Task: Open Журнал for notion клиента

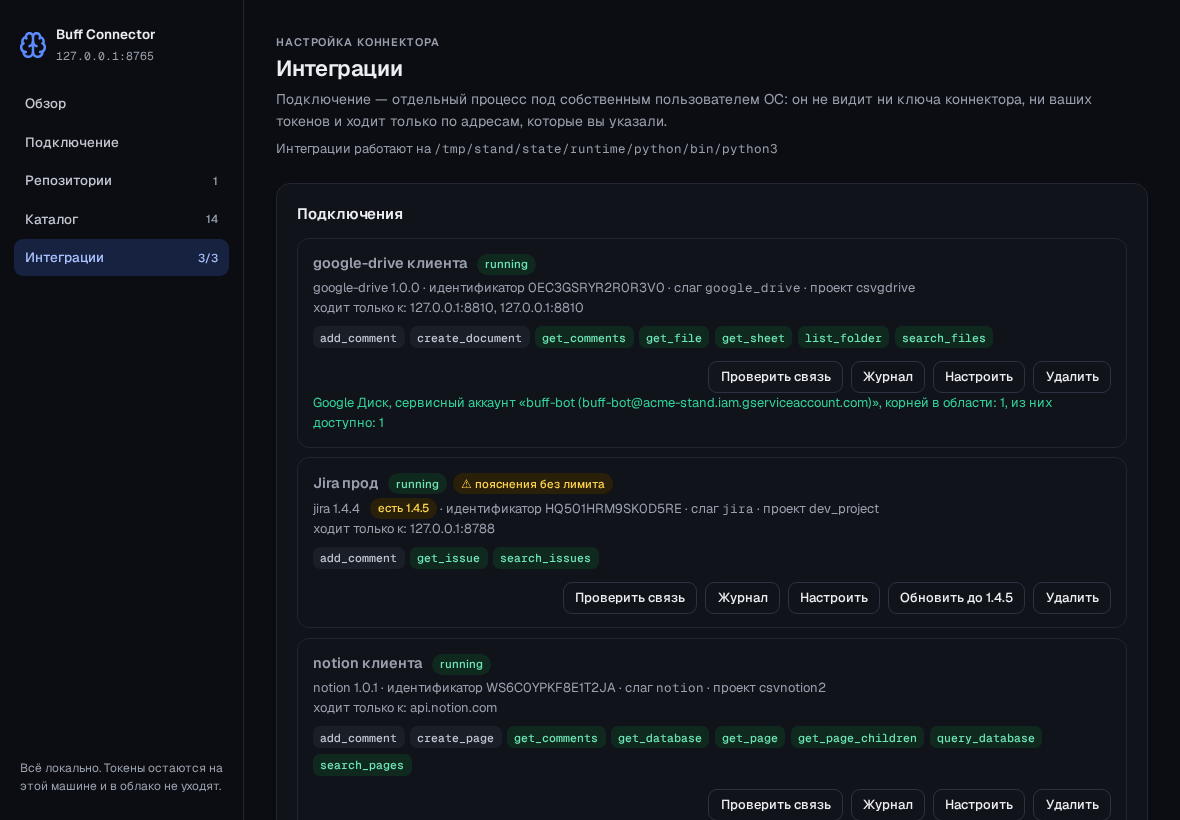Action: point(887,804)
